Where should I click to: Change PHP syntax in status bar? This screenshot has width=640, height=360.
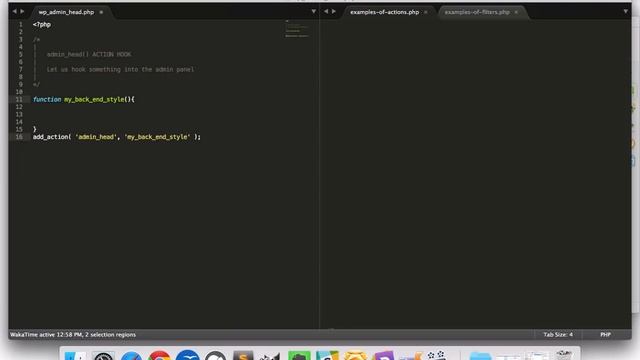605,334
